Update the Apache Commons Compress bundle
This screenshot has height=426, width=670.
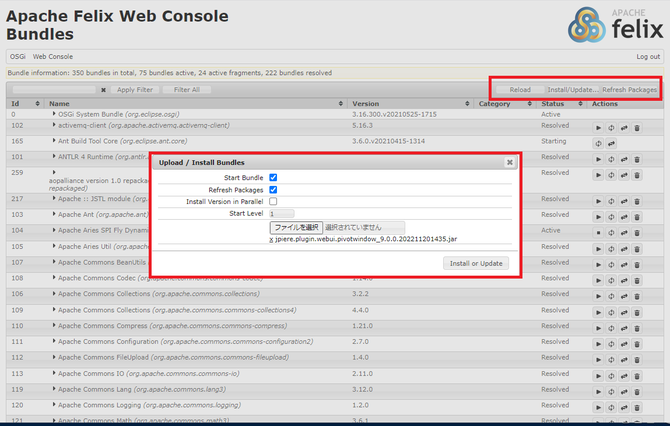click(x=624, y=329)
